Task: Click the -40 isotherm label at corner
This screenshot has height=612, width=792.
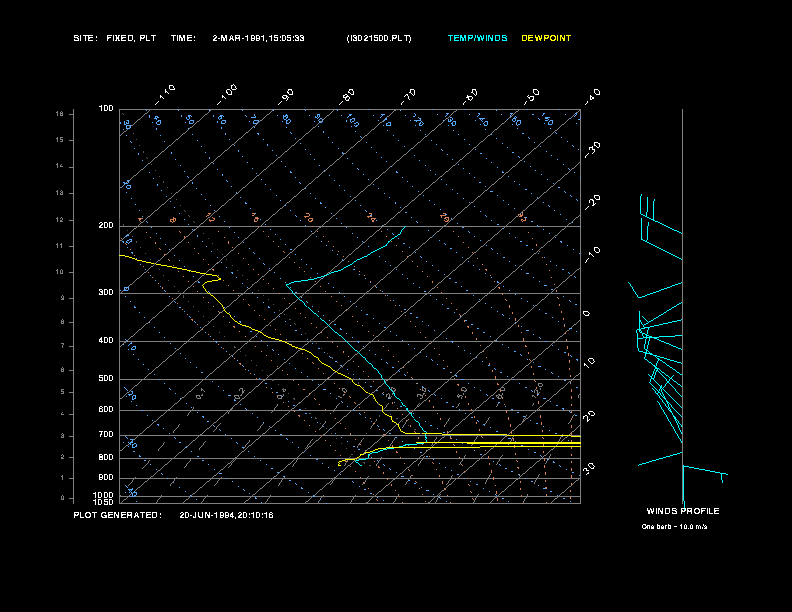Action: (591, 96)
